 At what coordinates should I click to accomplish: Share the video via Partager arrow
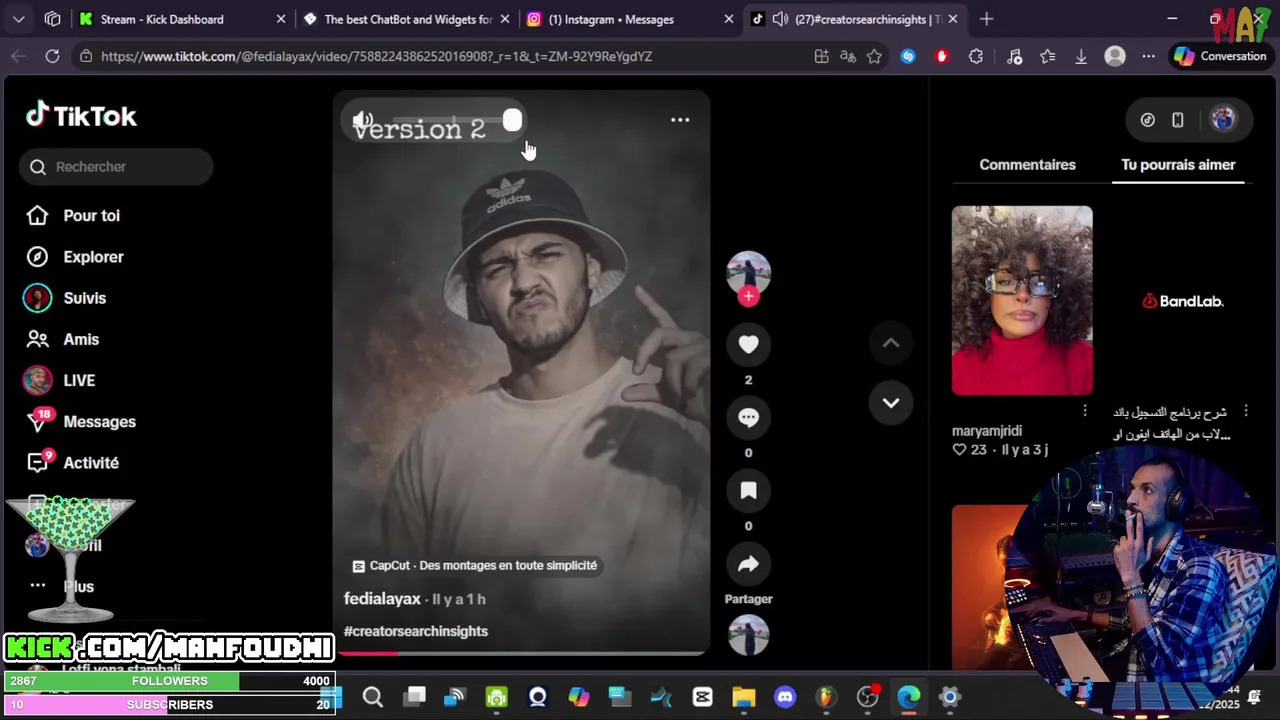tap(748, 564)
